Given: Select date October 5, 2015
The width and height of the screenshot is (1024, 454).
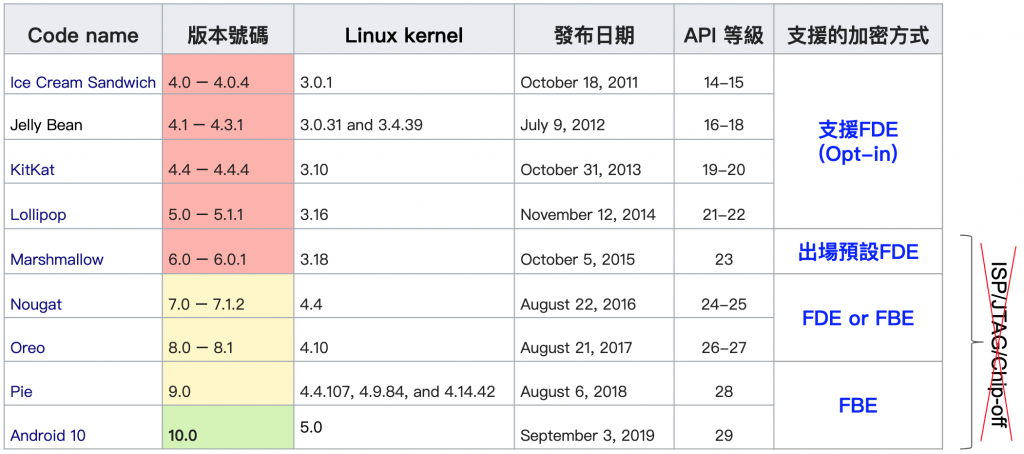Looking at the screenshot, I should (x=594, y=251).
